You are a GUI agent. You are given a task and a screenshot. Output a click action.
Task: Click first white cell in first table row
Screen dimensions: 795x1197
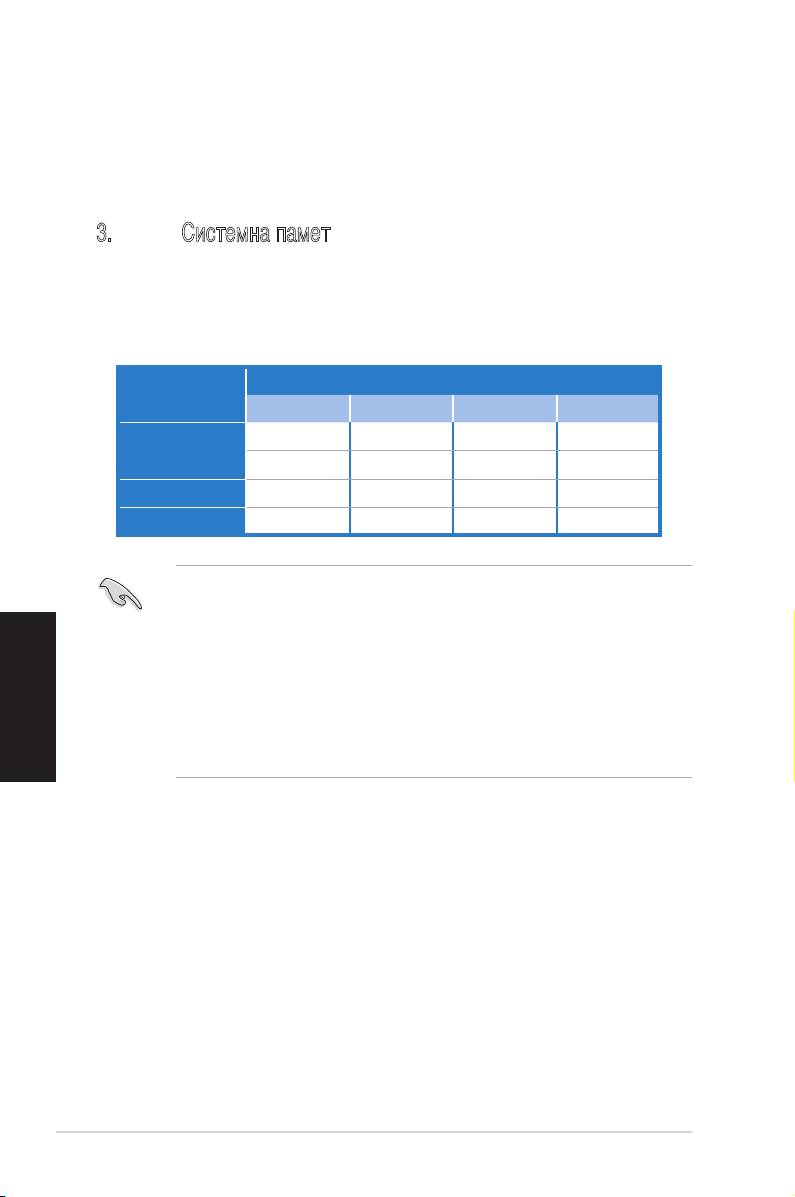pos(298,436)
